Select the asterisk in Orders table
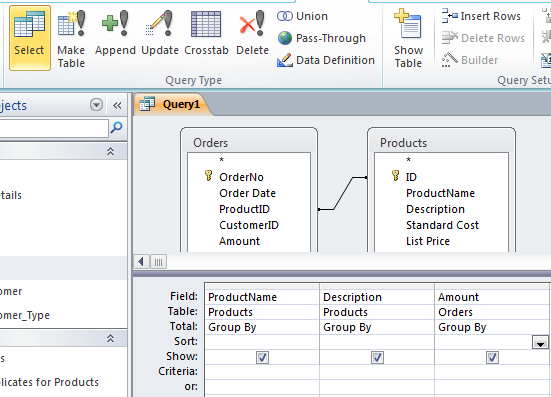 [221, 161]
